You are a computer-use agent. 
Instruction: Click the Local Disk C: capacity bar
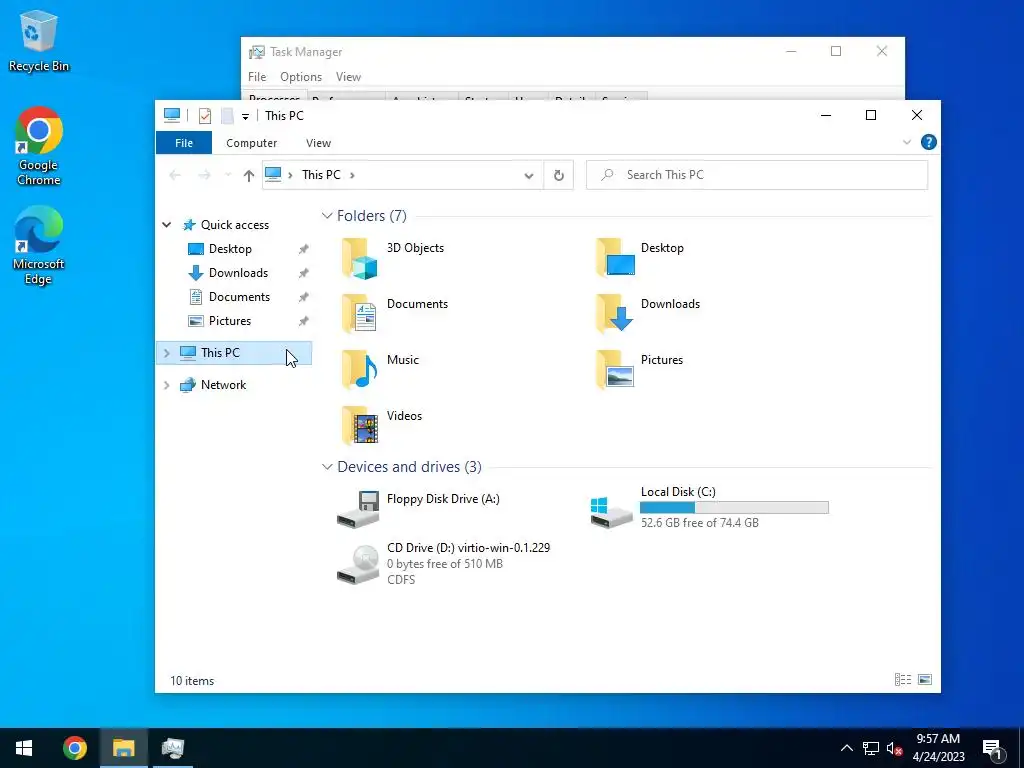point(734,507)
